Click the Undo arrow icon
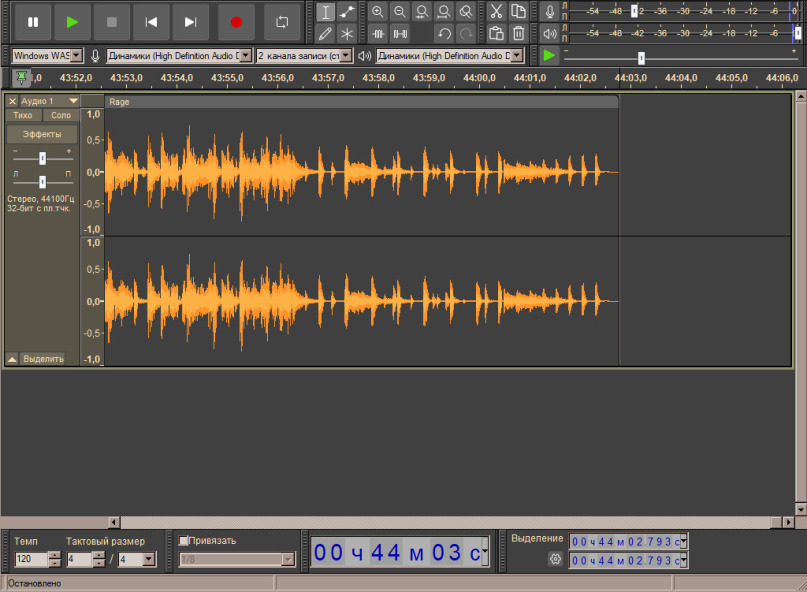The height and width of the screenshot is (592, 807). [x=444, y=33]
